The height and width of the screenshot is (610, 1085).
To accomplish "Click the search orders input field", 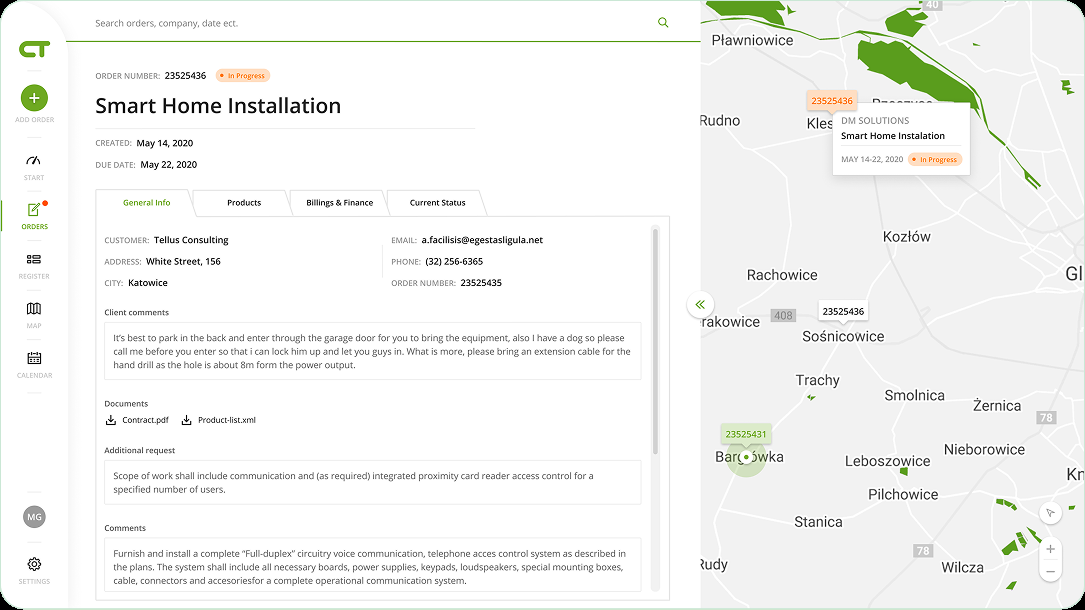I will click(374, 23).
